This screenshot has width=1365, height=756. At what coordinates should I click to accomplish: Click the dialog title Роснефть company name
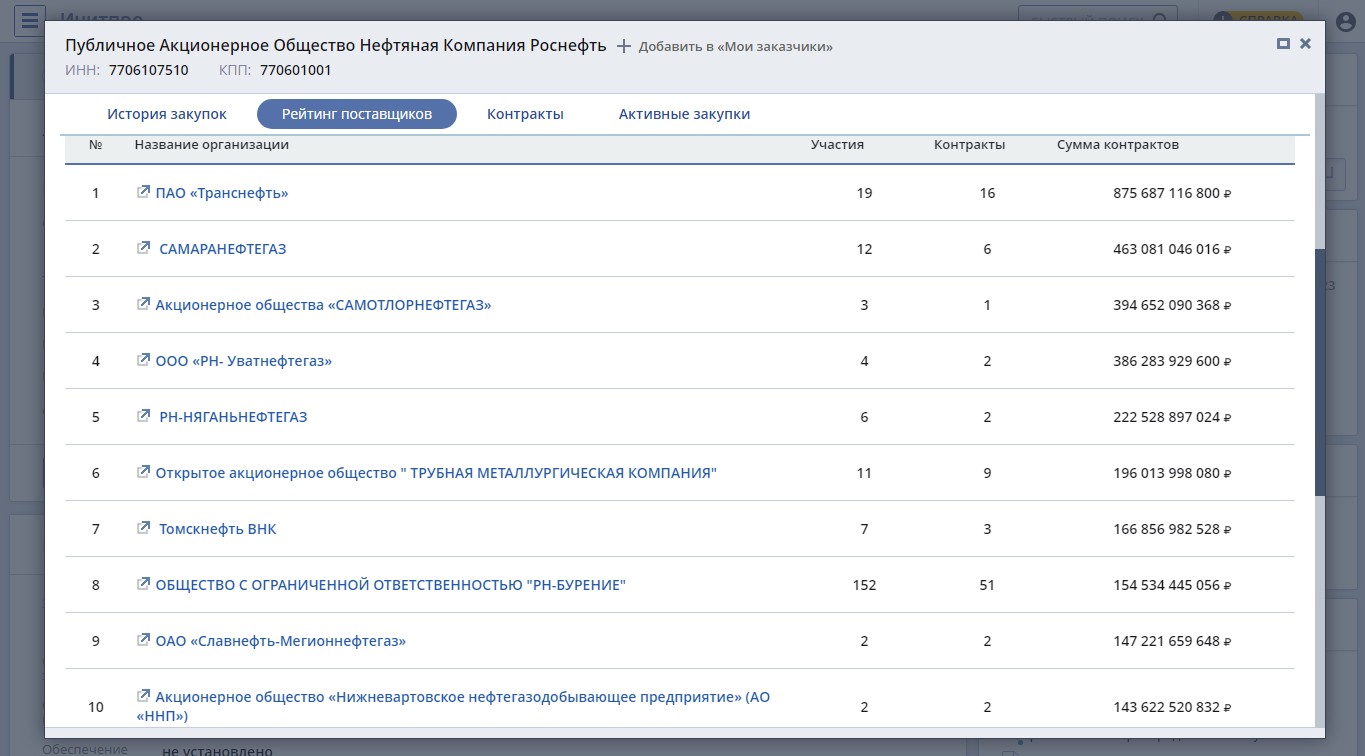coord(336,46)
